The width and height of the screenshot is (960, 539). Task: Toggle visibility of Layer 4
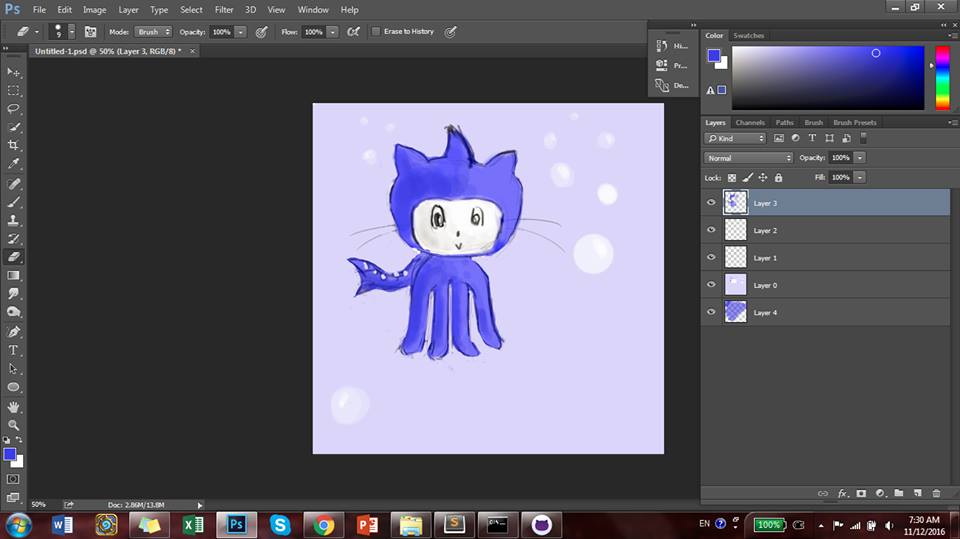click(x=711, y=313)
